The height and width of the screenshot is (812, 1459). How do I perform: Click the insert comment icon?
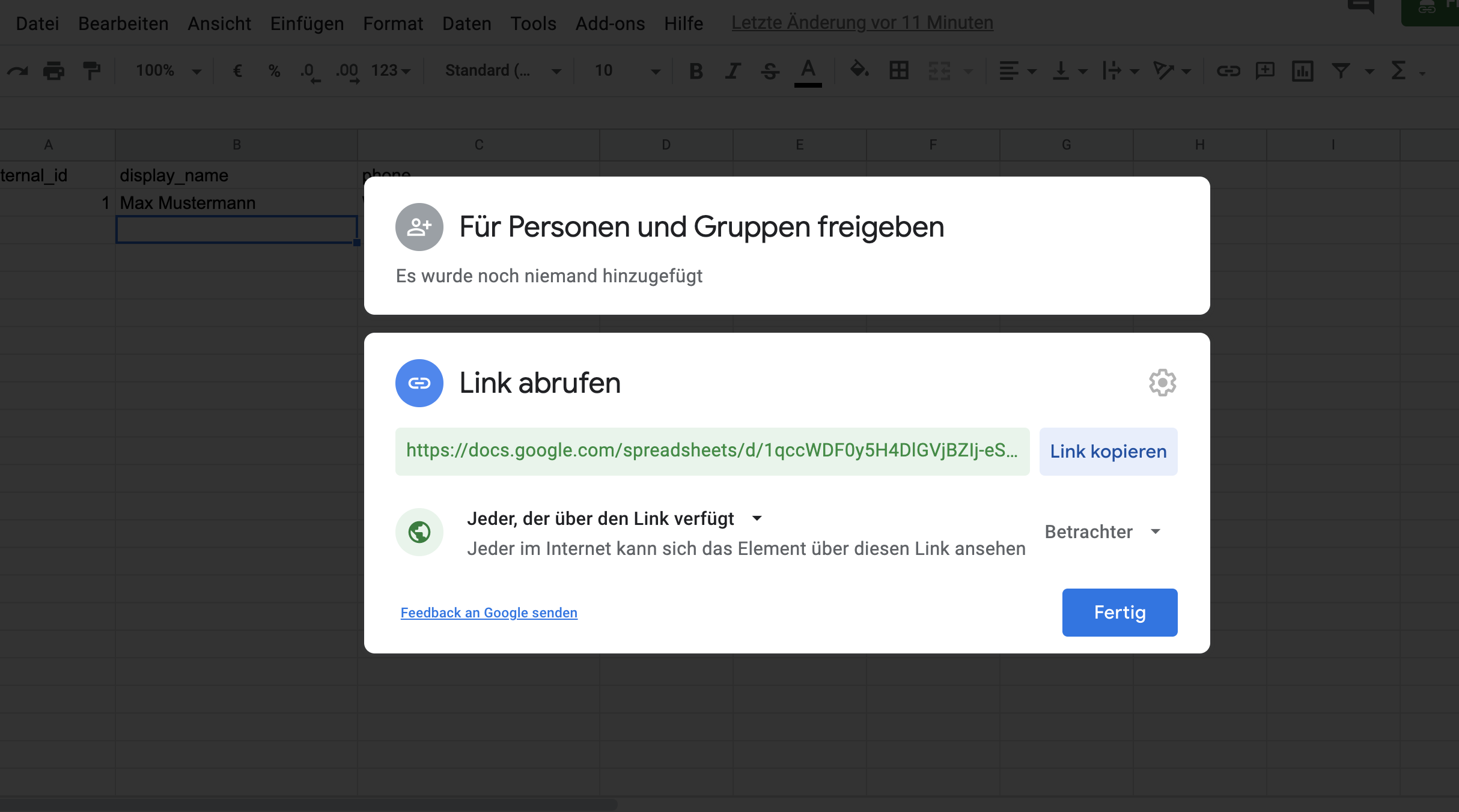(x=1265, y=71)
